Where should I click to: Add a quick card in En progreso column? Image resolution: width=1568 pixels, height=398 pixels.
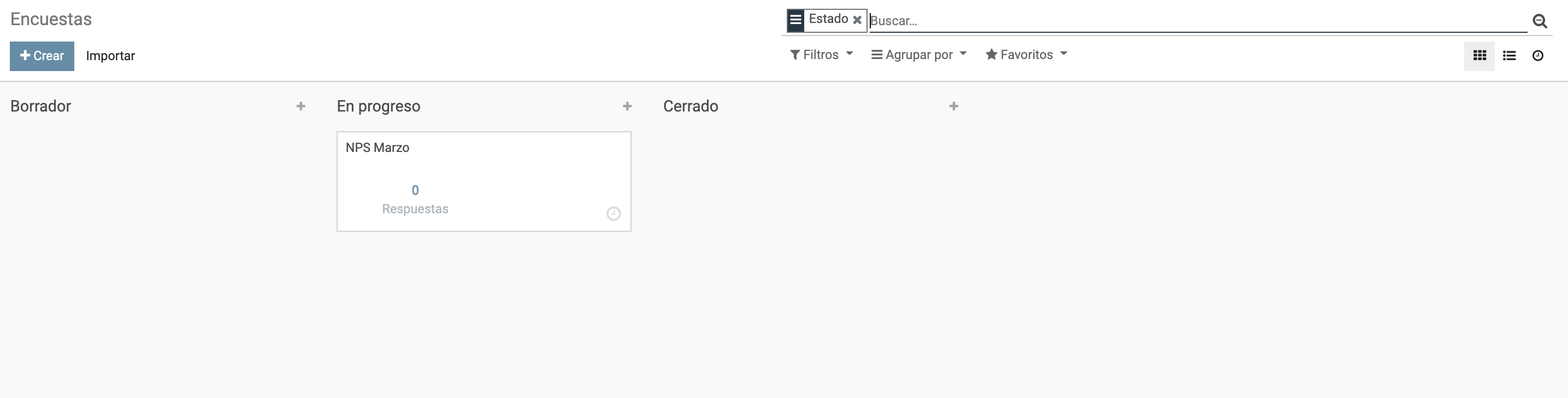(x=627, y=106)
